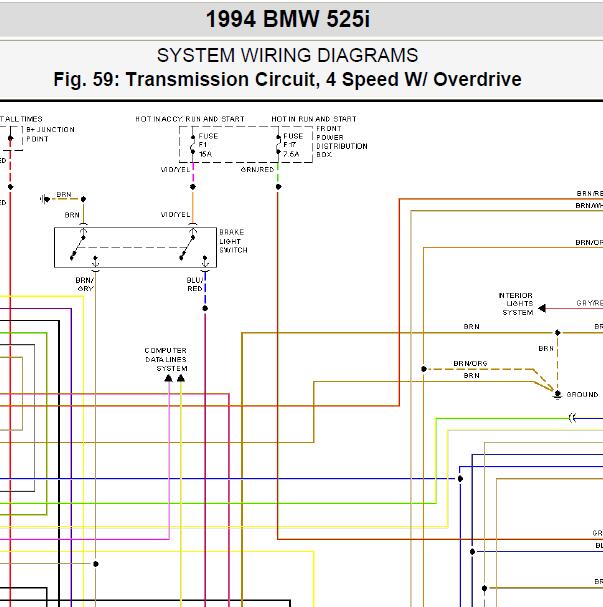The height and width of the screenshot is (607, 603).
Task: Click the F17 fuse symbol
Action: pos(278,144)
